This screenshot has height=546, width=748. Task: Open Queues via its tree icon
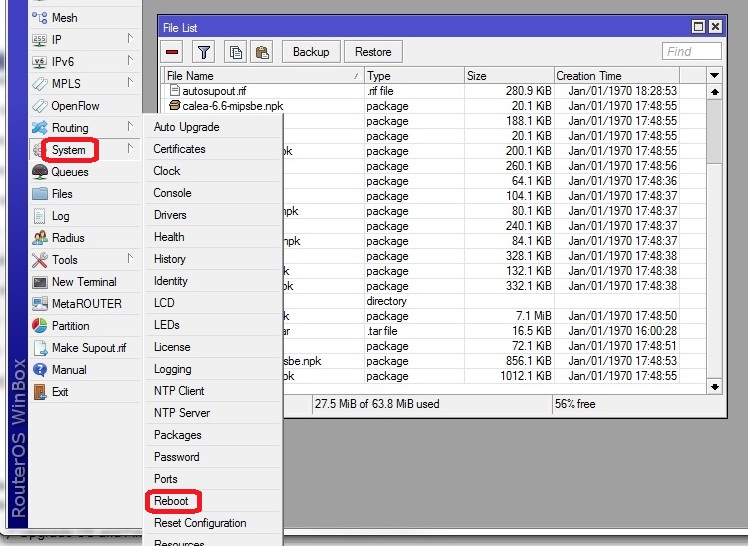[40, 172]
